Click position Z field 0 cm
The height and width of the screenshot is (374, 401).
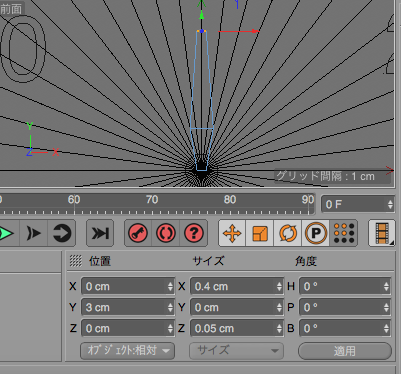click(128, 328)
